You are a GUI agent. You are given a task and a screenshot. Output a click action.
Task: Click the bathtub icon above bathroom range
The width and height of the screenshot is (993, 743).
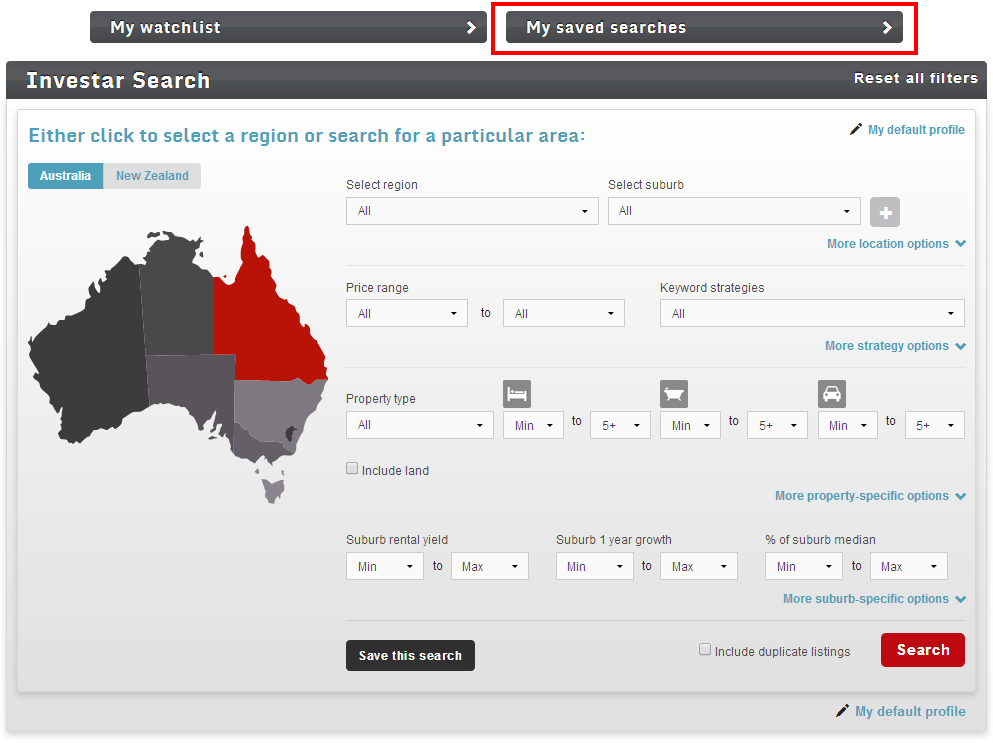673,393
